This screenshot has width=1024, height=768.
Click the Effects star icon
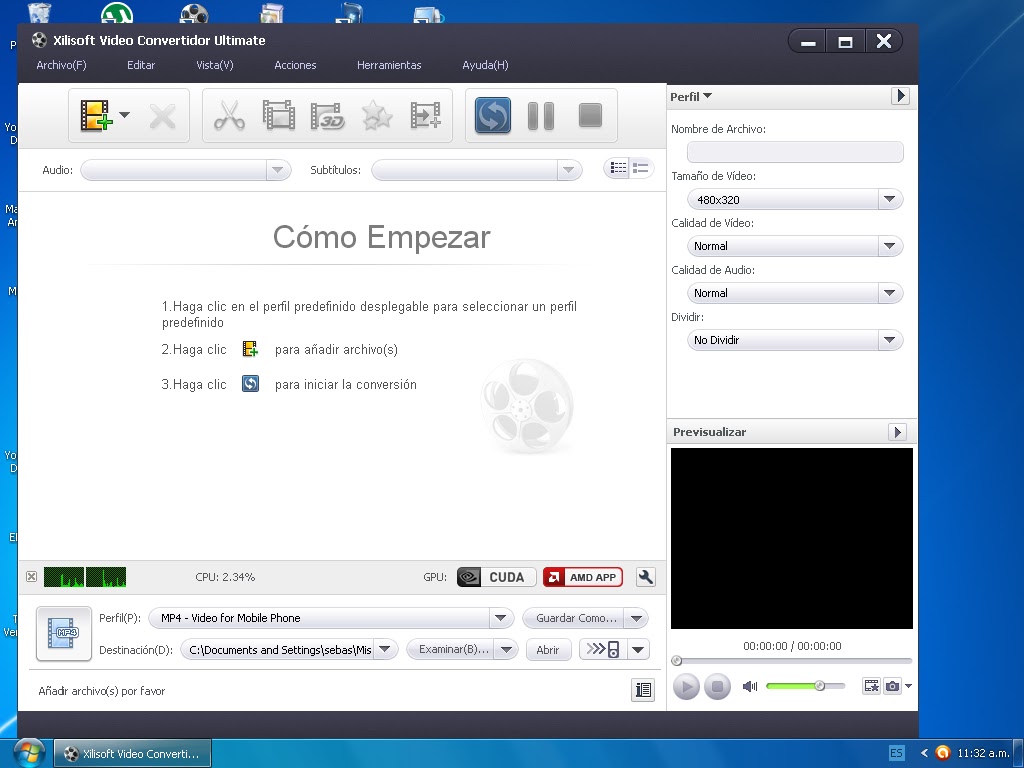tap(377, 116)
